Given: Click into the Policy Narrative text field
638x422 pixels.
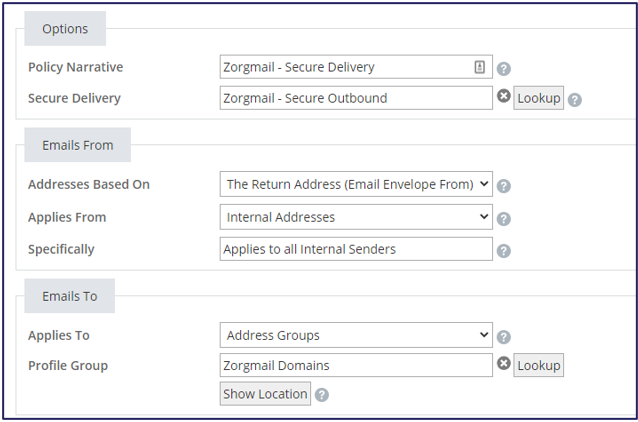Looking at the screenshot, I should pos(345,67).
